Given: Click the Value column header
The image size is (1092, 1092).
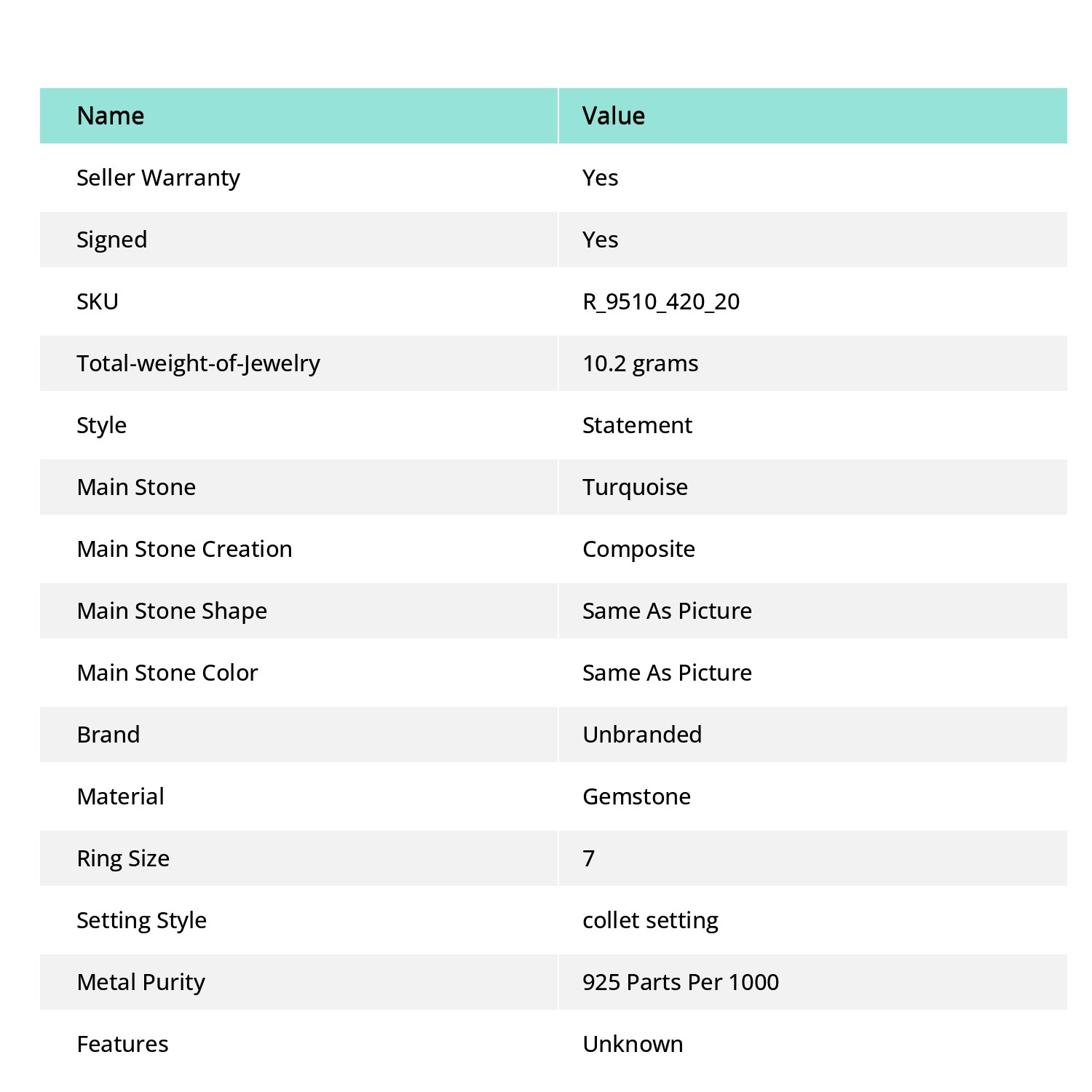Looking at the screenshot, I should 614,116.
